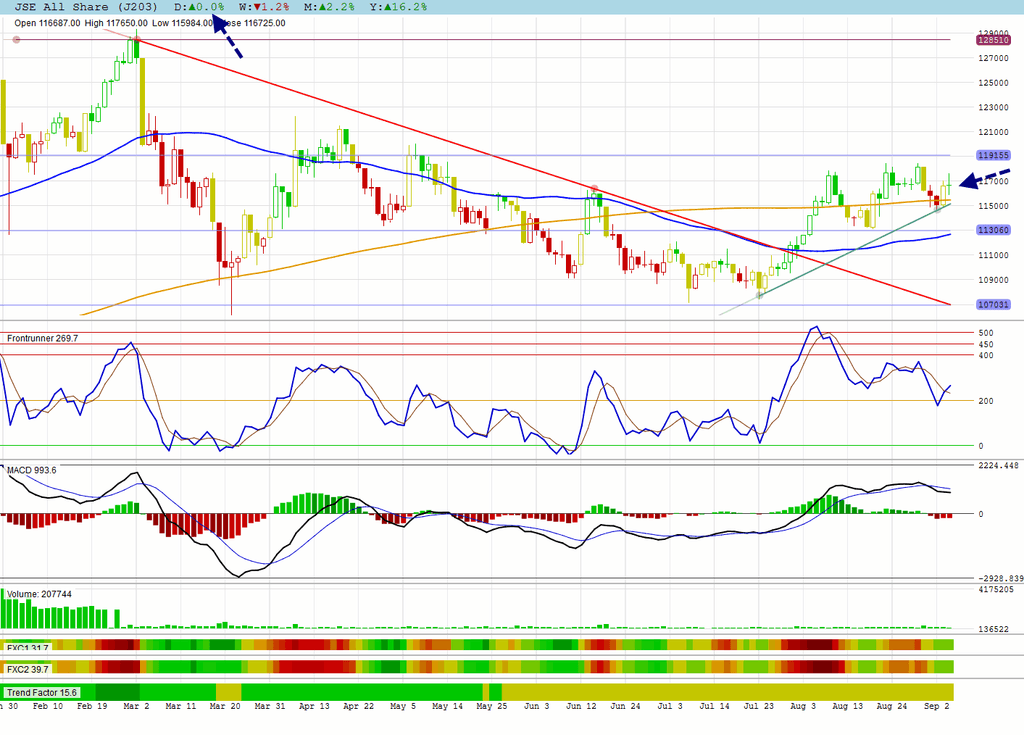The width and height of the screenshot is (1024, 735).
Task: Click the JSE All Share (J203) title
Action: (x=86, y=7)
